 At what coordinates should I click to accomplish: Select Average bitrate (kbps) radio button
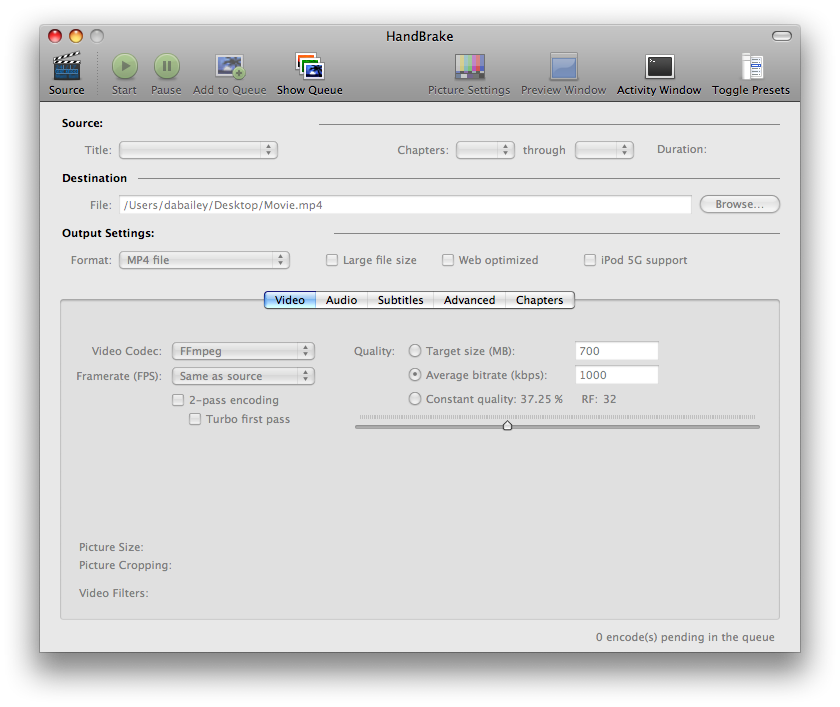[x=415, y=375]
